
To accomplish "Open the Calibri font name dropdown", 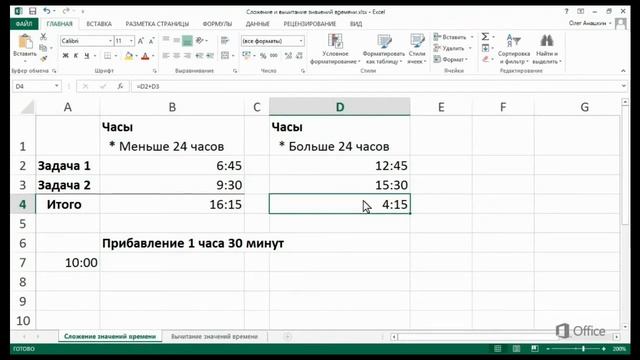I will (110, 41).
